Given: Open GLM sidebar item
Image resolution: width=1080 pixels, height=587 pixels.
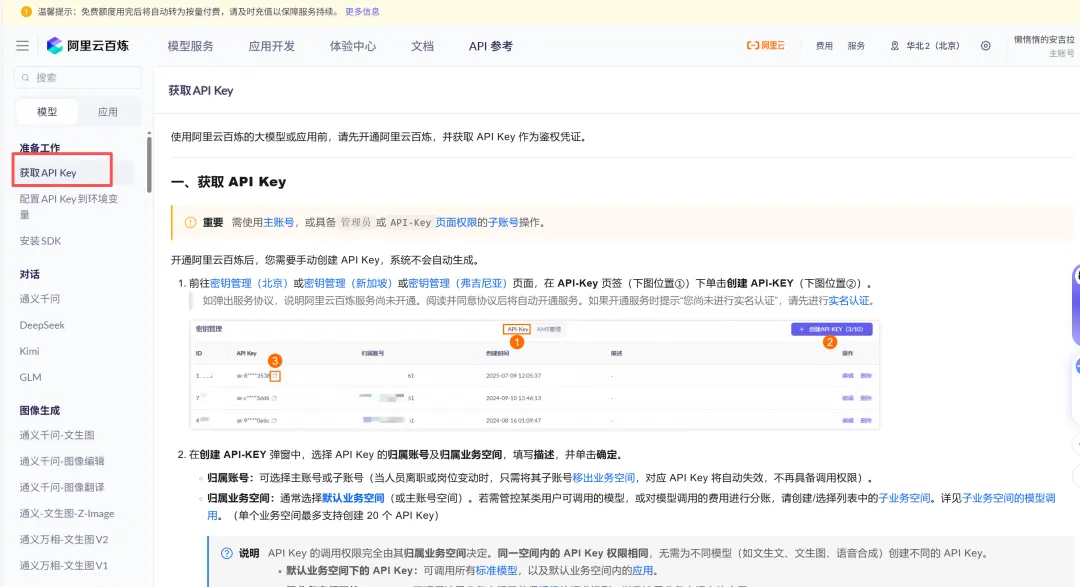Looking at the screenshot, I should pyautogui.click(x=30, y=378).
